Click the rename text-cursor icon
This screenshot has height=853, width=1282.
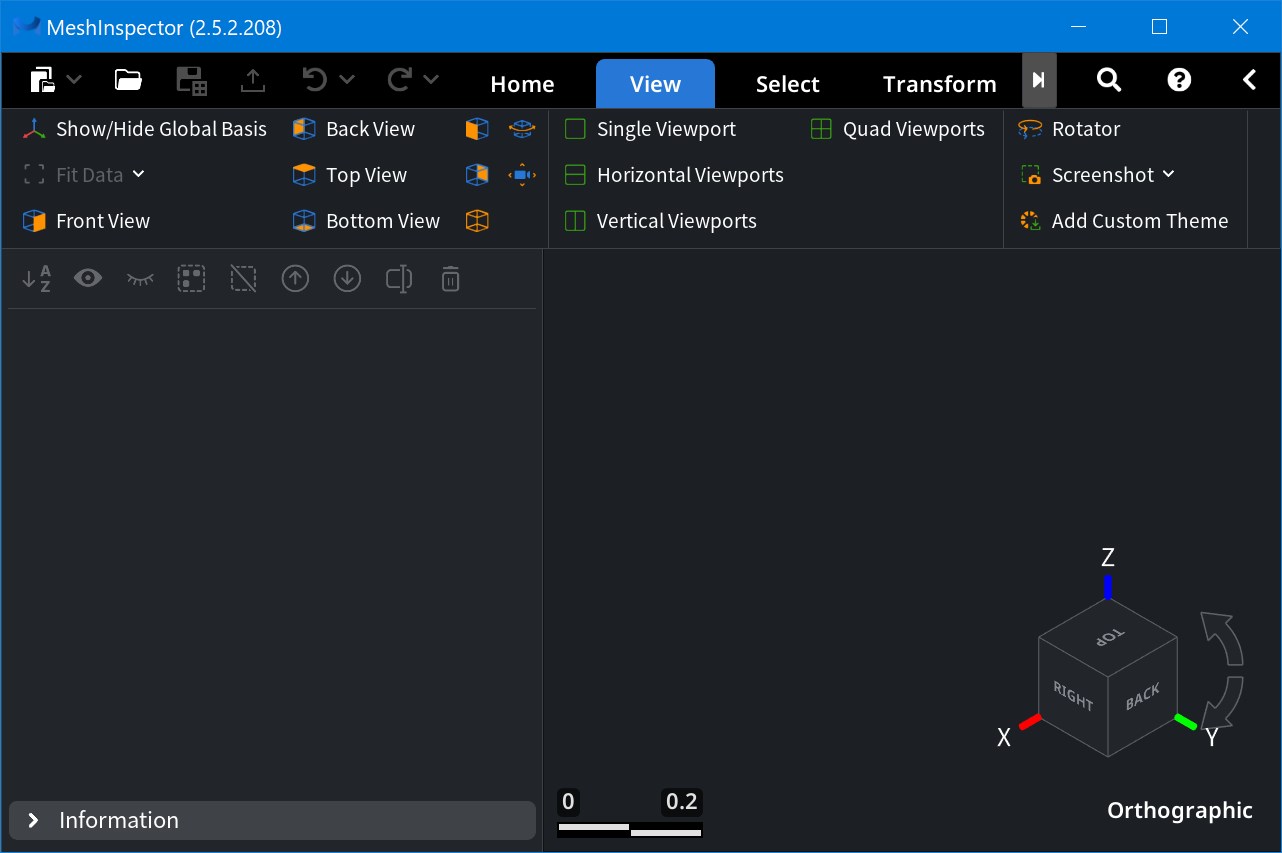coord(399,279)
